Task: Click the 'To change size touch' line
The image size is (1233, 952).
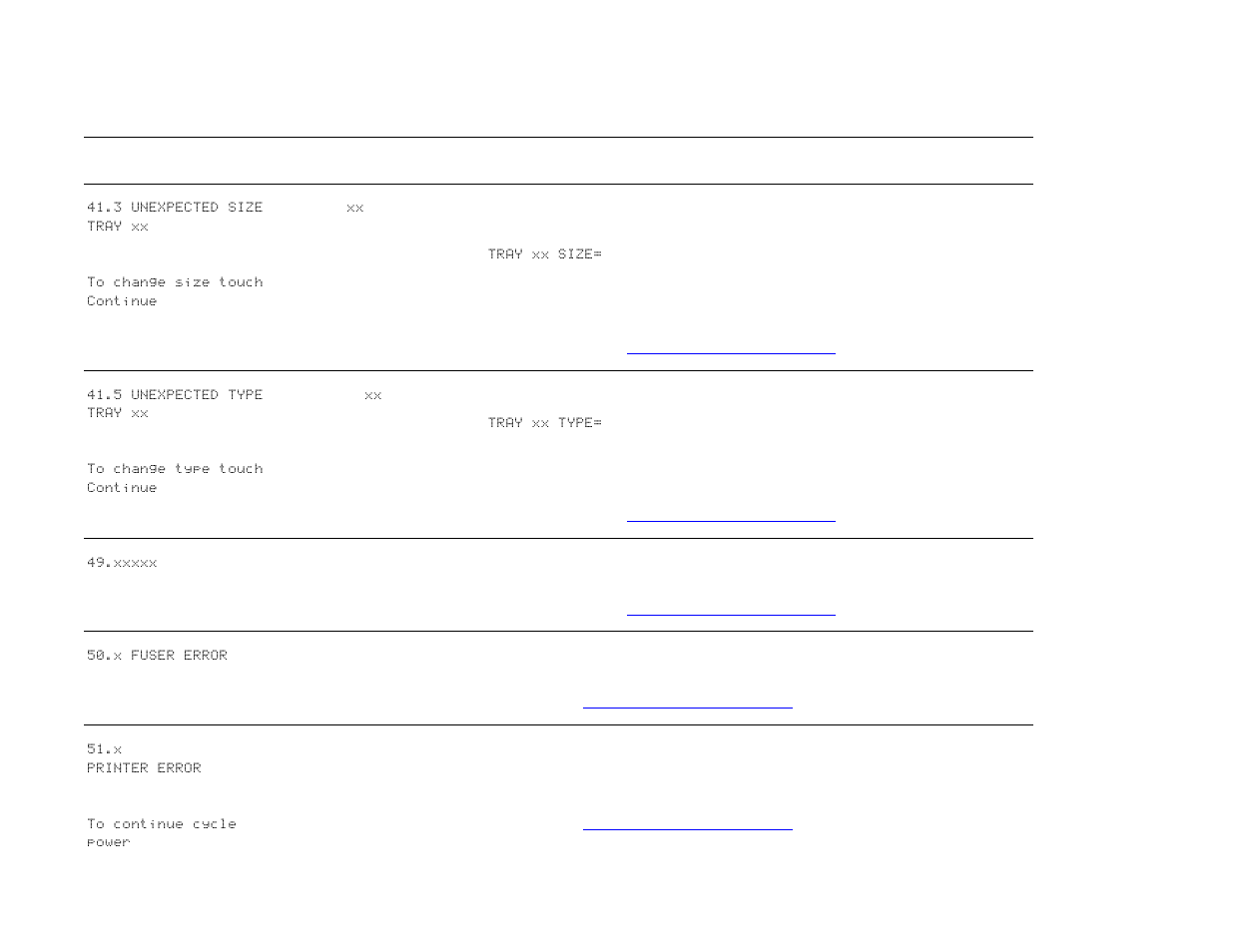Action: click(x=175, y=282)
